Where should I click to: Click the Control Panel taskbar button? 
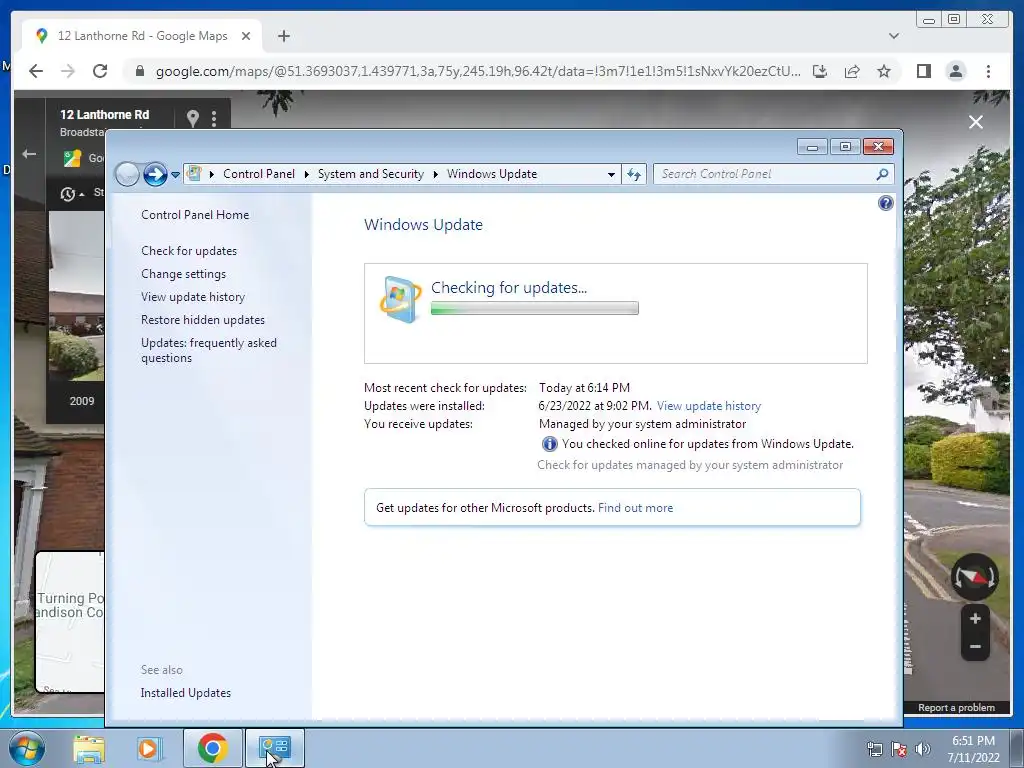[274, 748]
